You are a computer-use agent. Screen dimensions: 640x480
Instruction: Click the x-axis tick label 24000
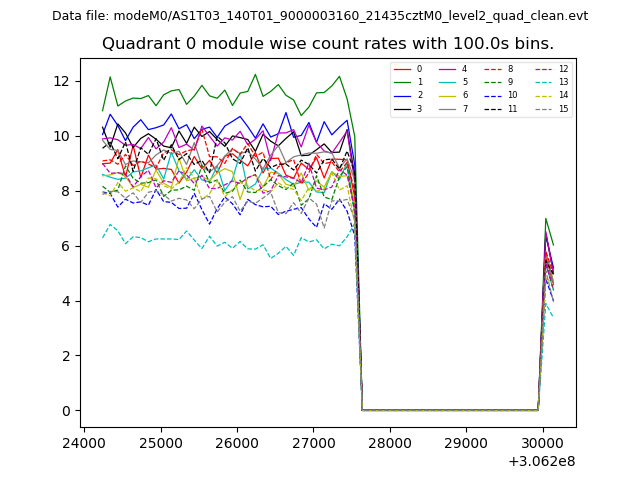tap(83, 442)
